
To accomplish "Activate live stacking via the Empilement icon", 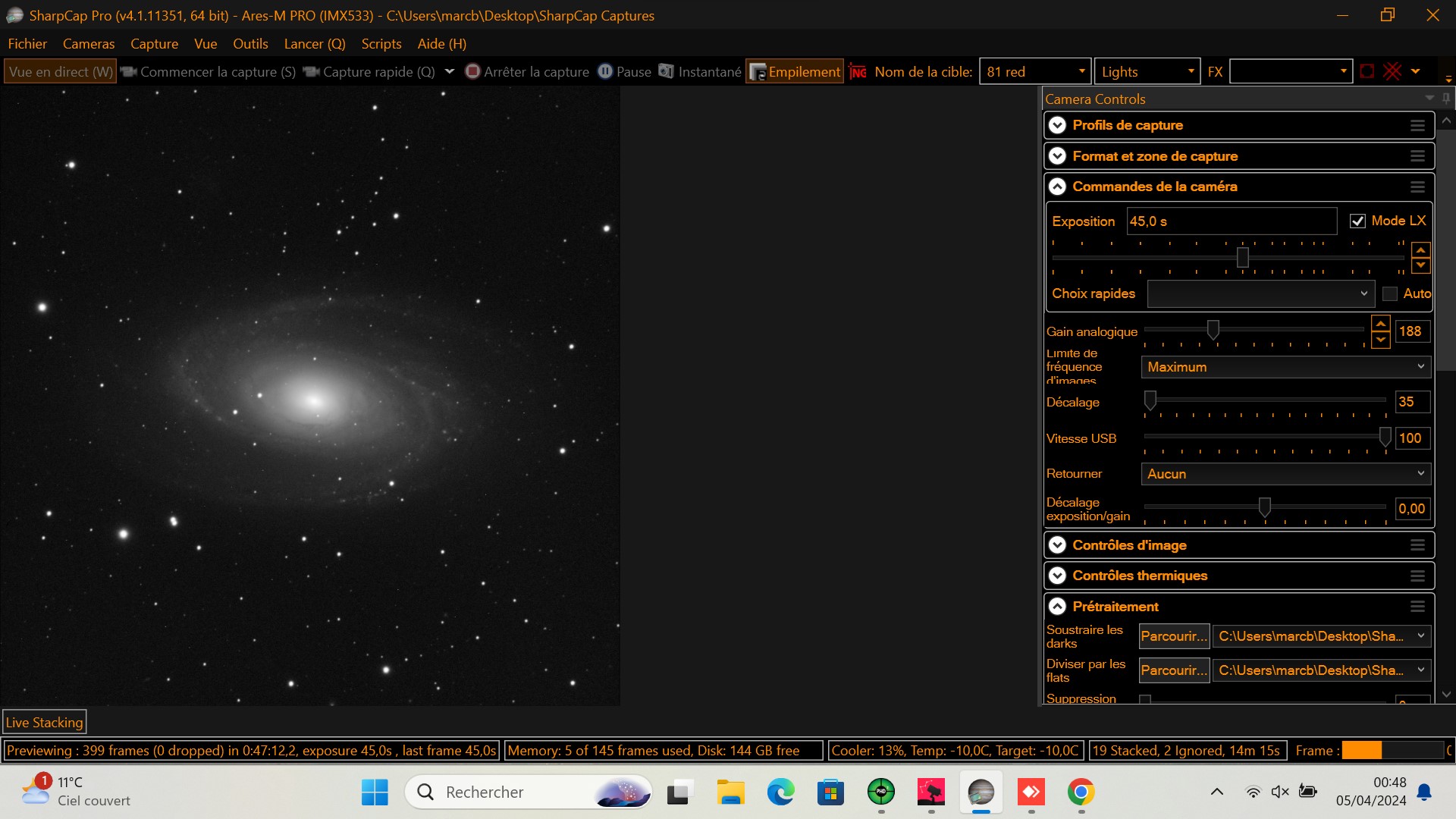I will click(x=758, y=71).
